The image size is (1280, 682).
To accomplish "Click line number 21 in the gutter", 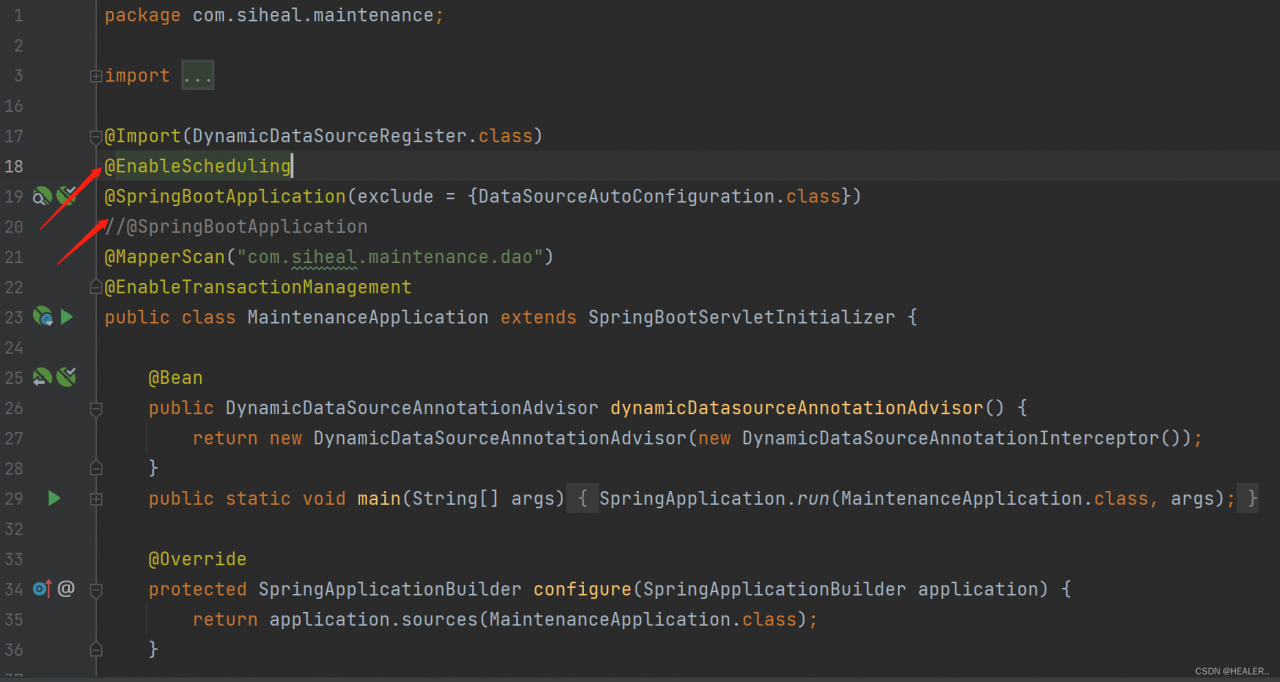I will (14, 257).
